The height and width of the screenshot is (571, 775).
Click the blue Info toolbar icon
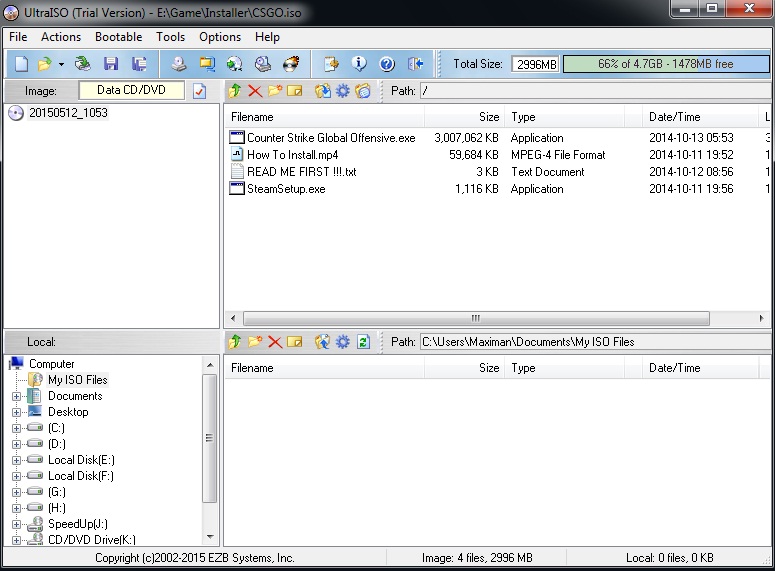[x=359, y=64]
